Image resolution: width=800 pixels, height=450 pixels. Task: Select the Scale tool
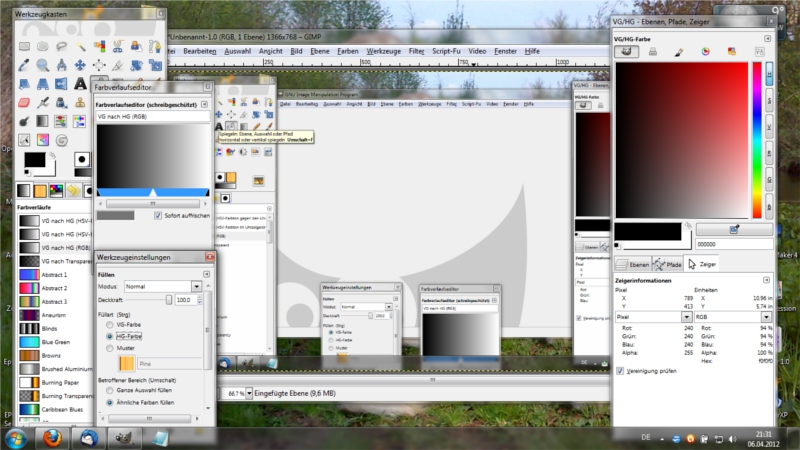pos(155,65)
